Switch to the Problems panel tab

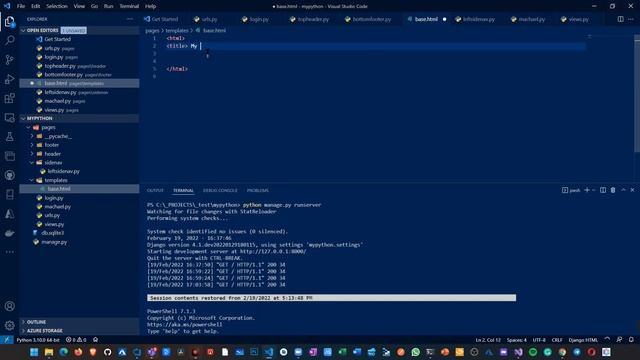[x=258, y=191]
